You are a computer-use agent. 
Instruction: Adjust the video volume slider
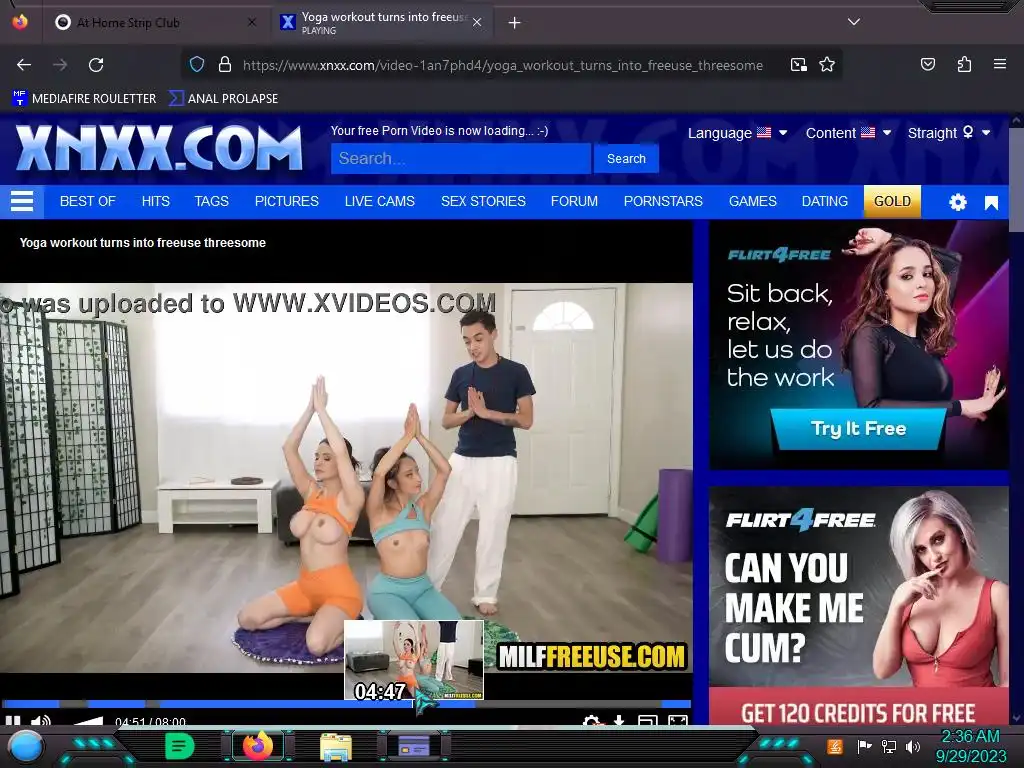88,720
